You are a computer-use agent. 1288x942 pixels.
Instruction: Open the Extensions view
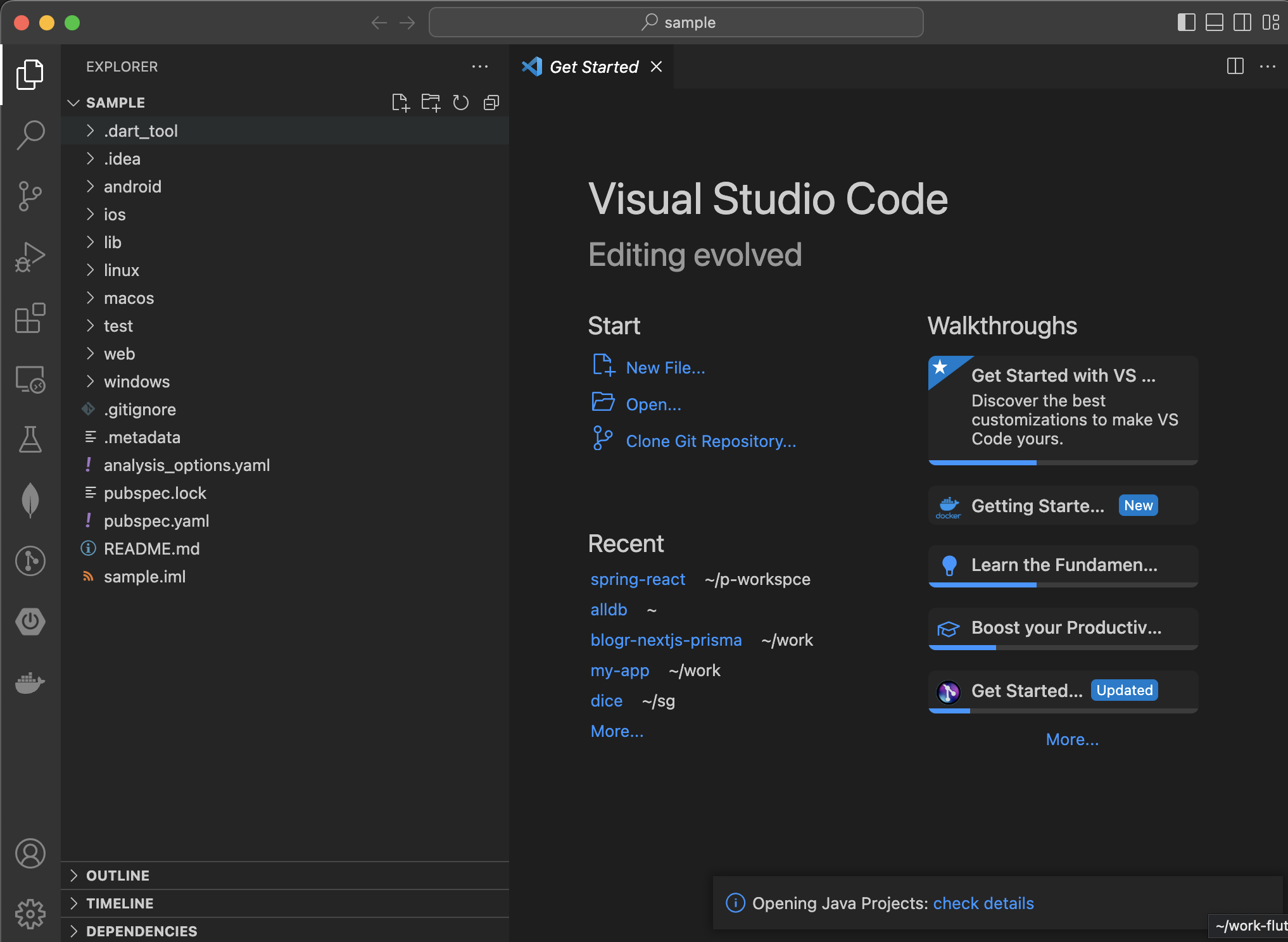(x=30, y=318)
